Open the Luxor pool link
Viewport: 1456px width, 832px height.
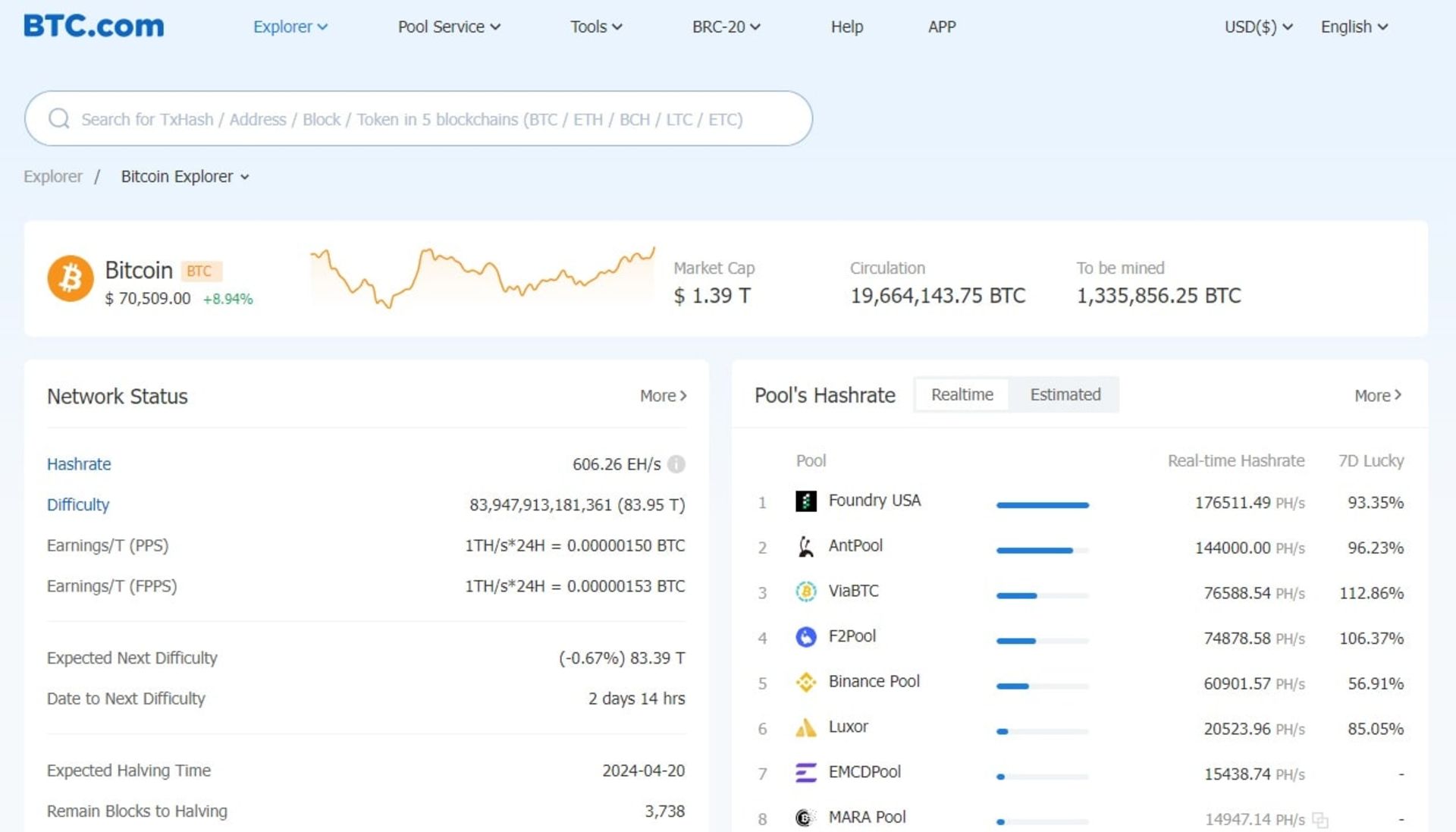(848, 727)
